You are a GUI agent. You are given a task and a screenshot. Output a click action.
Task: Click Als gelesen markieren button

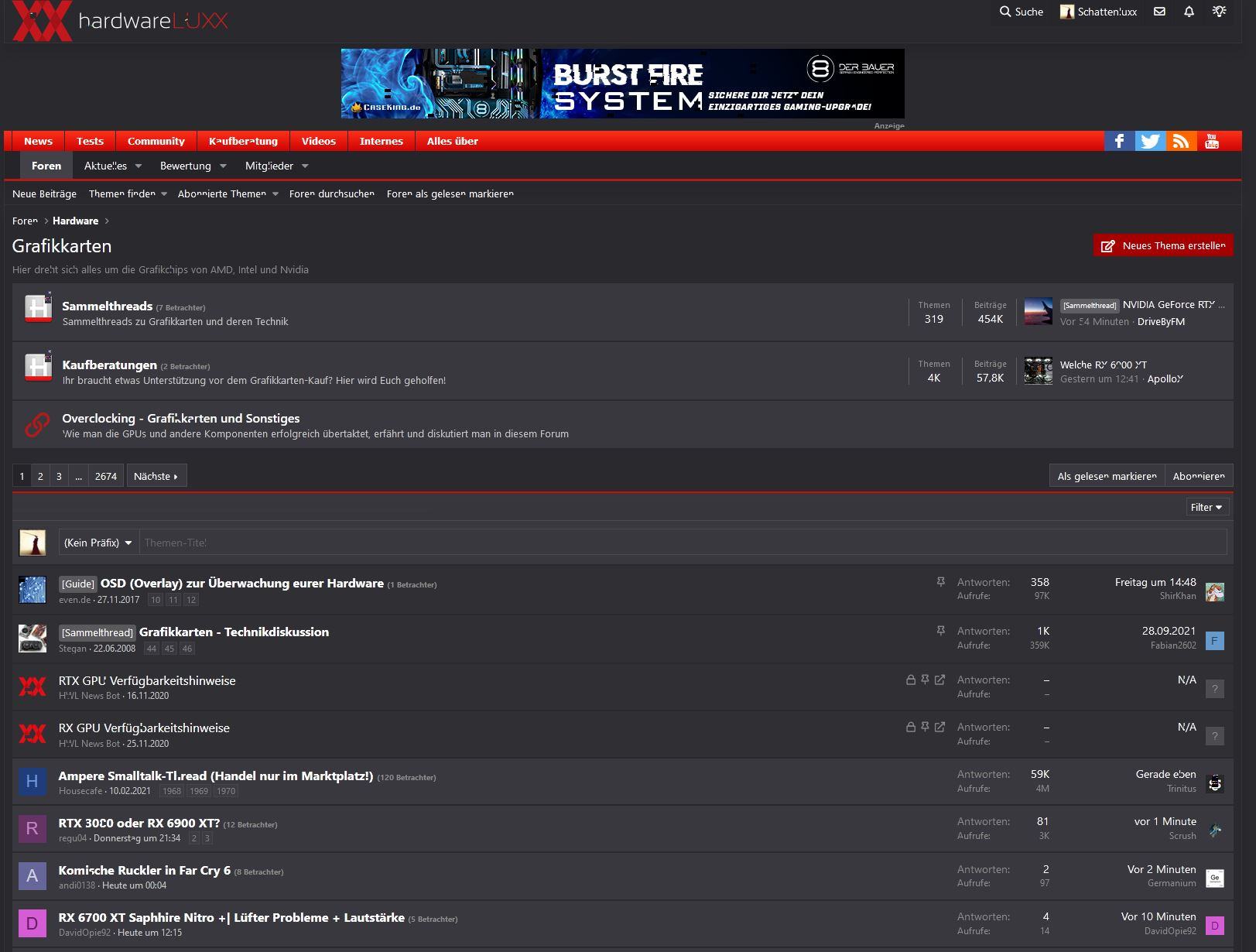1107,476
